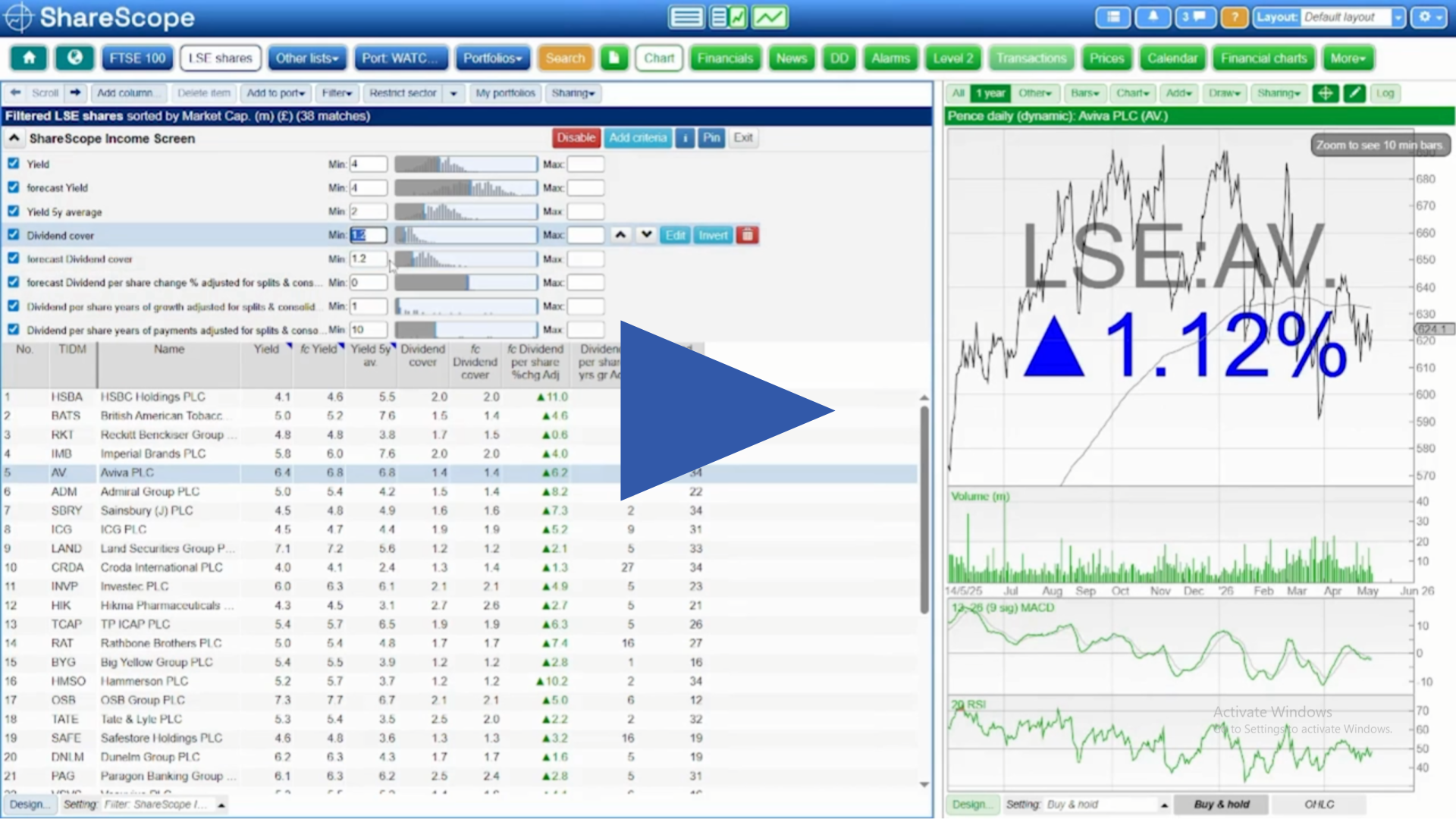The image size is (1456, 819).
Task: Open the Financials tab
Action: pos(725,58)
